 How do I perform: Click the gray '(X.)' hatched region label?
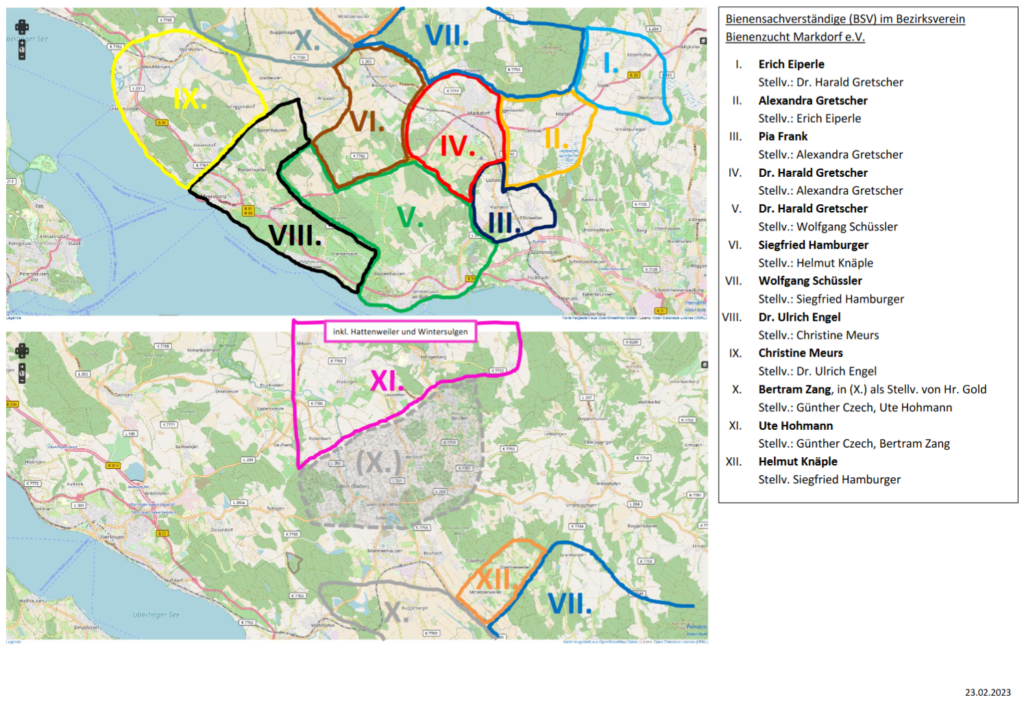pos(379,463)
